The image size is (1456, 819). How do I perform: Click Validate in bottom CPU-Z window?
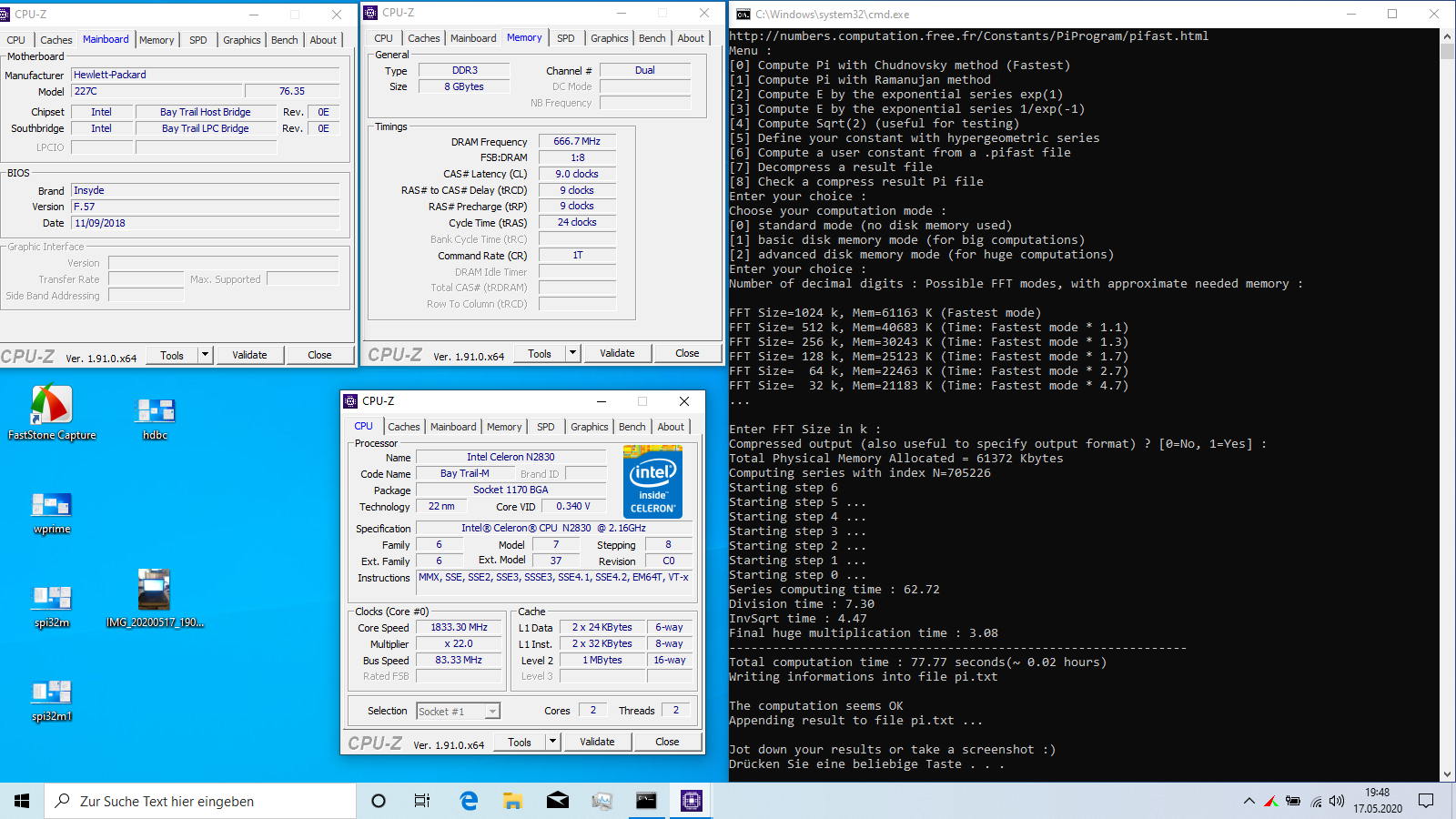click(x=597, y=742)
